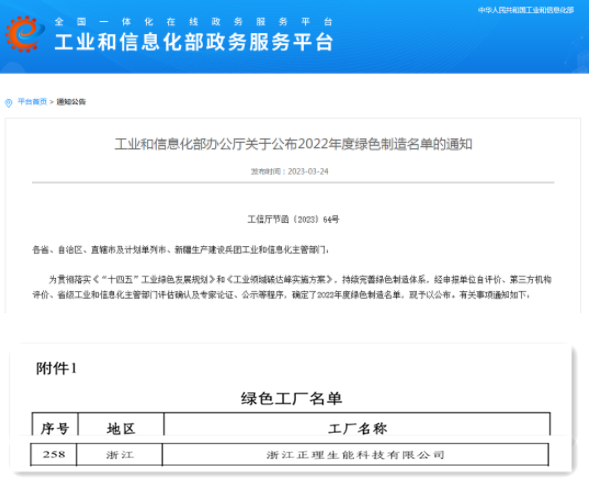Viewport: 589px width, 484px height.
Task: Open the 平台首页 breadcrumb link
Action: [x=32, y=102]
